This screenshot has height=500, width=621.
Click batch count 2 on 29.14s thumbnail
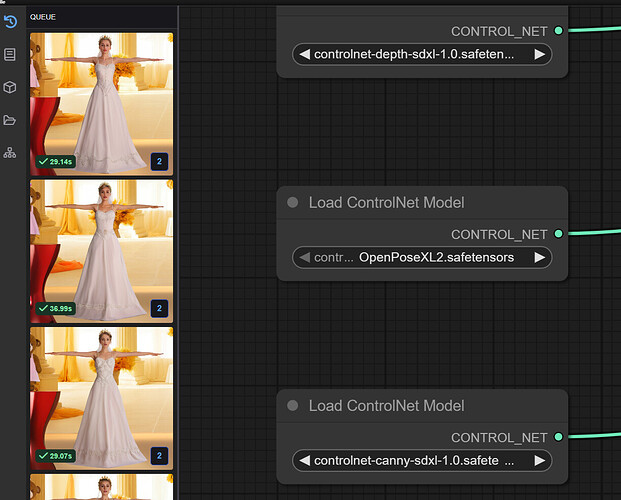[x=159, y=162]
